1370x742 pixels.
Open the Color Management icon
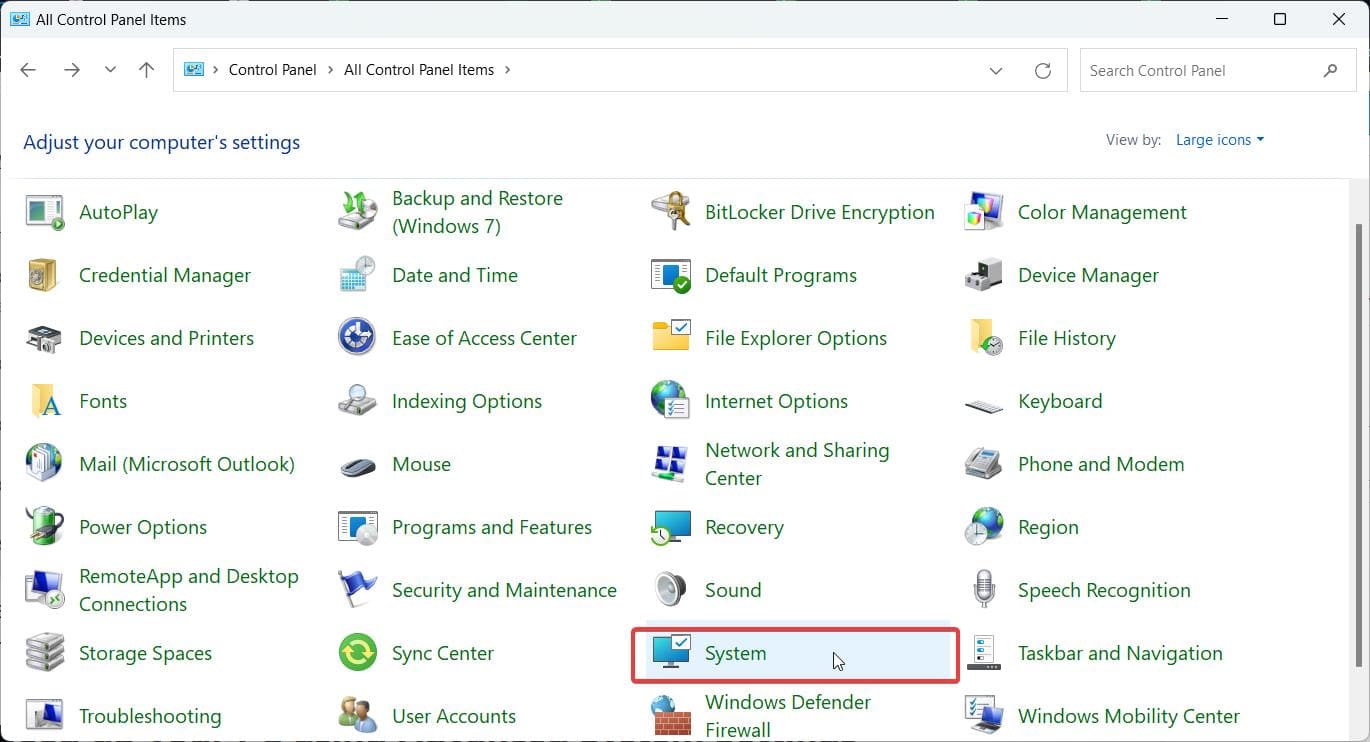(983, 212)
